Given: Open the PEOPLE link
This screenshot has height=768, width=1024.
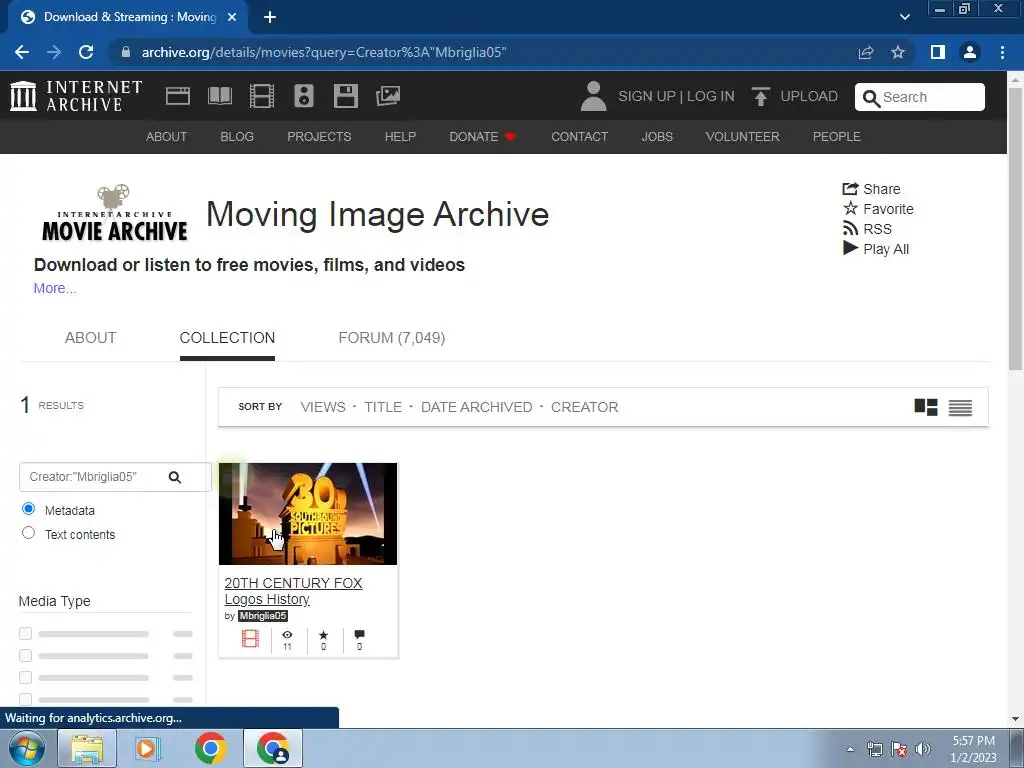Looking at the screenshot, I should pyautogui.click(x=836, y=136).
